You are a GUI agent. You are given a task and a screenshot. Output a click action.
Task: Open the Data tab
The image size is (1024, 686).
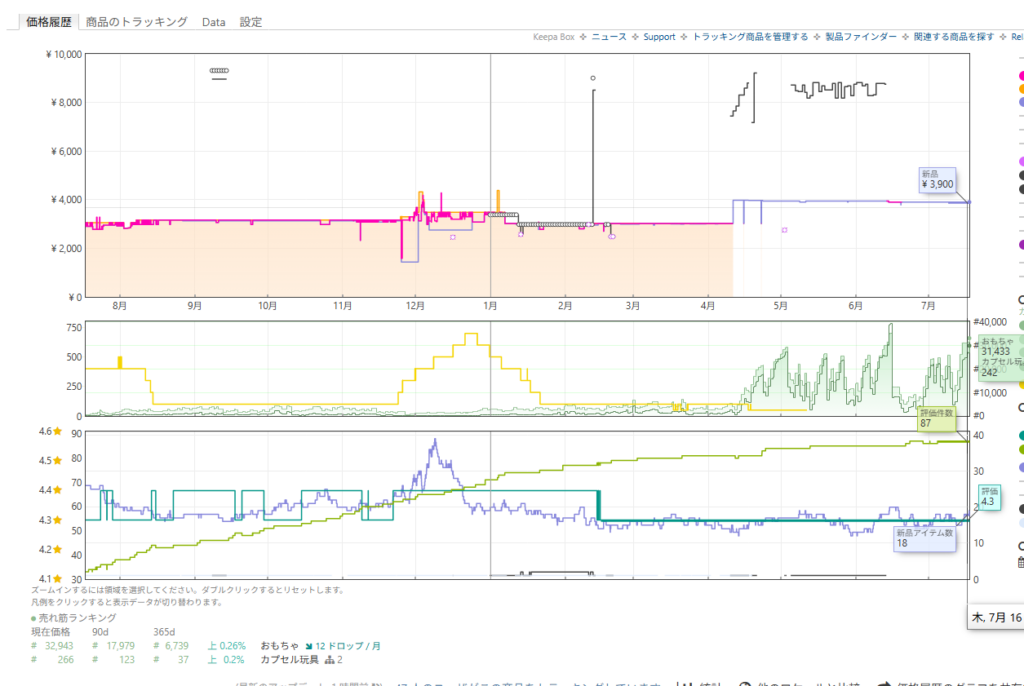pyautogui.click(x=214, y=22)
